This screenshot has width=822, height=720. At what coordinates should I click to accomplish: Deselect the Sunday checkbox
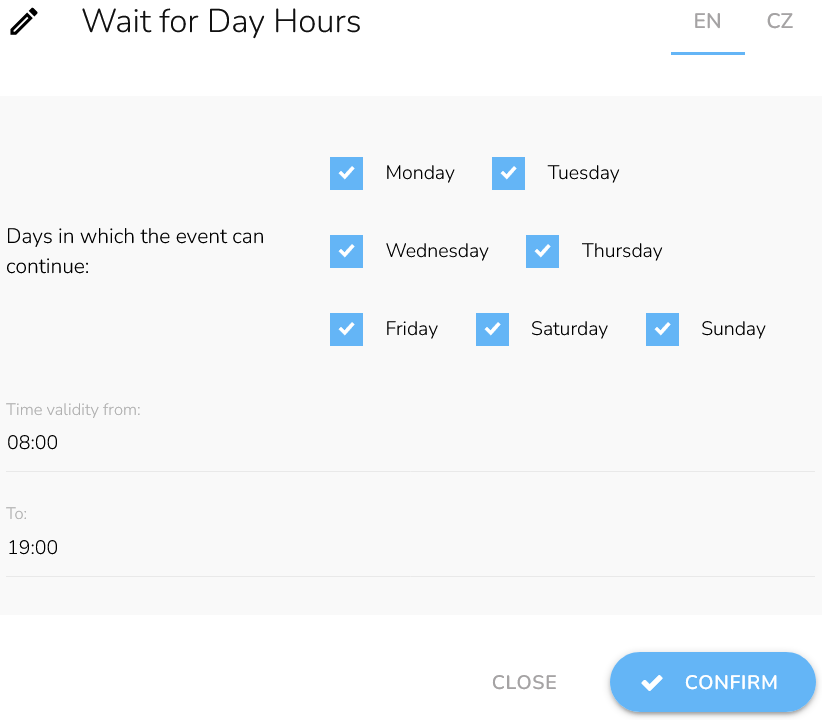662,329
